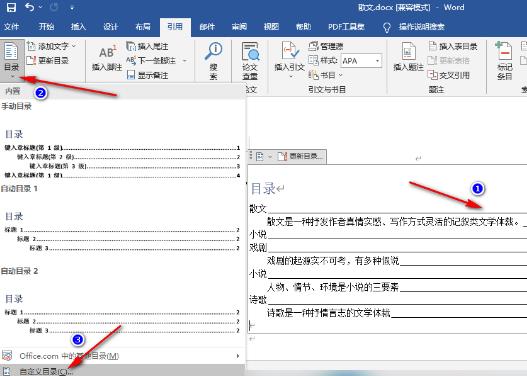Click the 标记条目 icon

[504, 51]
